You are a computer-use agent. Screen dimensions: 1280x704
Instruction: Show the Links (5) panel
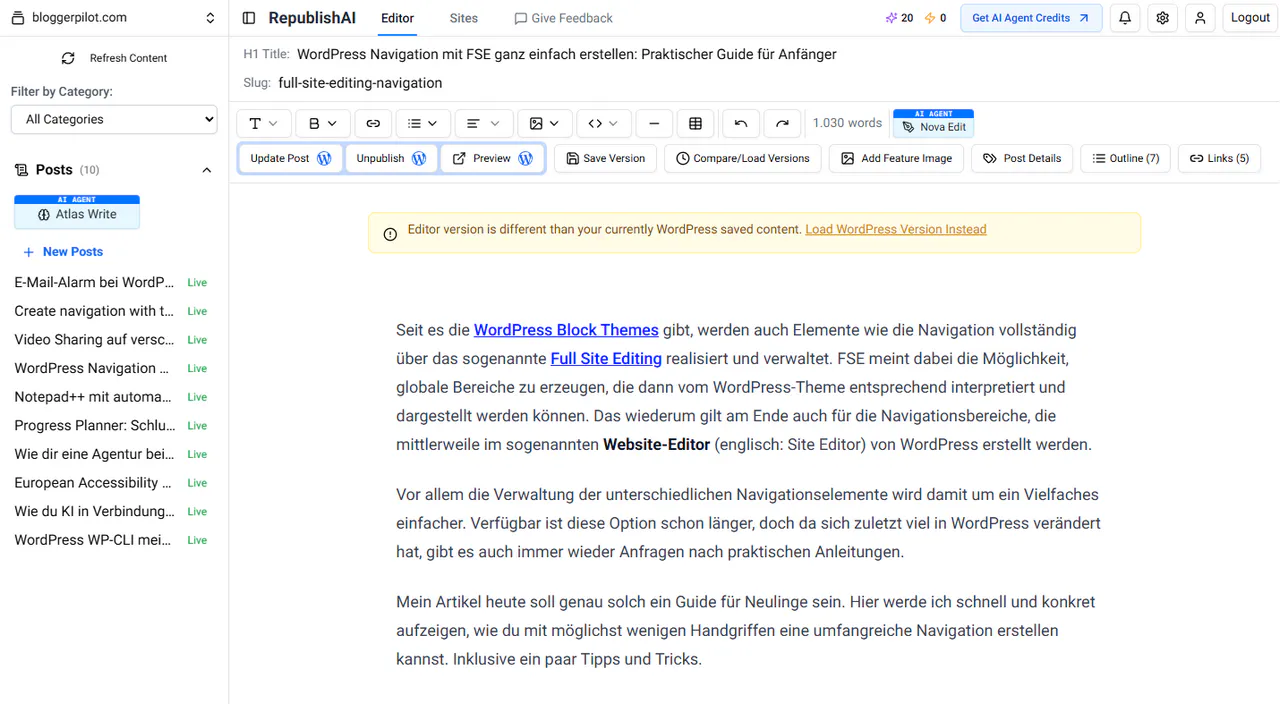pos(1219,158)
